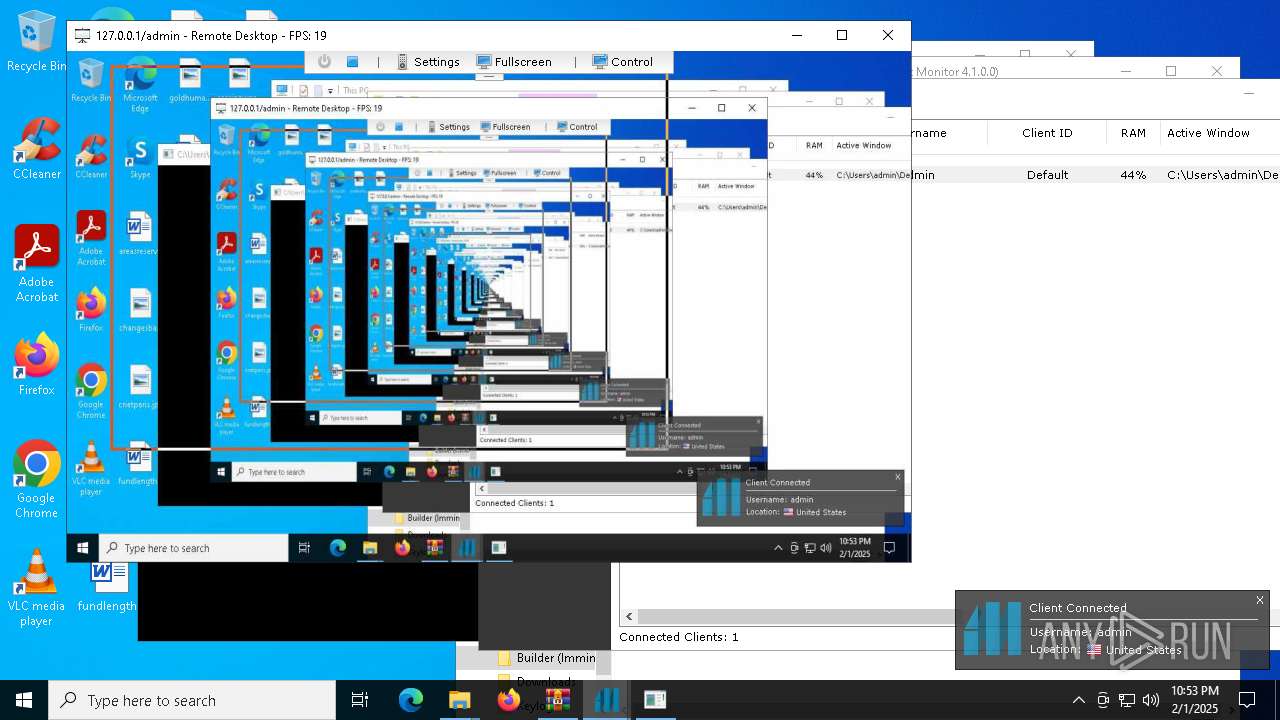Click the 10:53 PM clock on the local taskbar
Image resolution: width=1280 pixels, height=720 pixels.
1194,700
